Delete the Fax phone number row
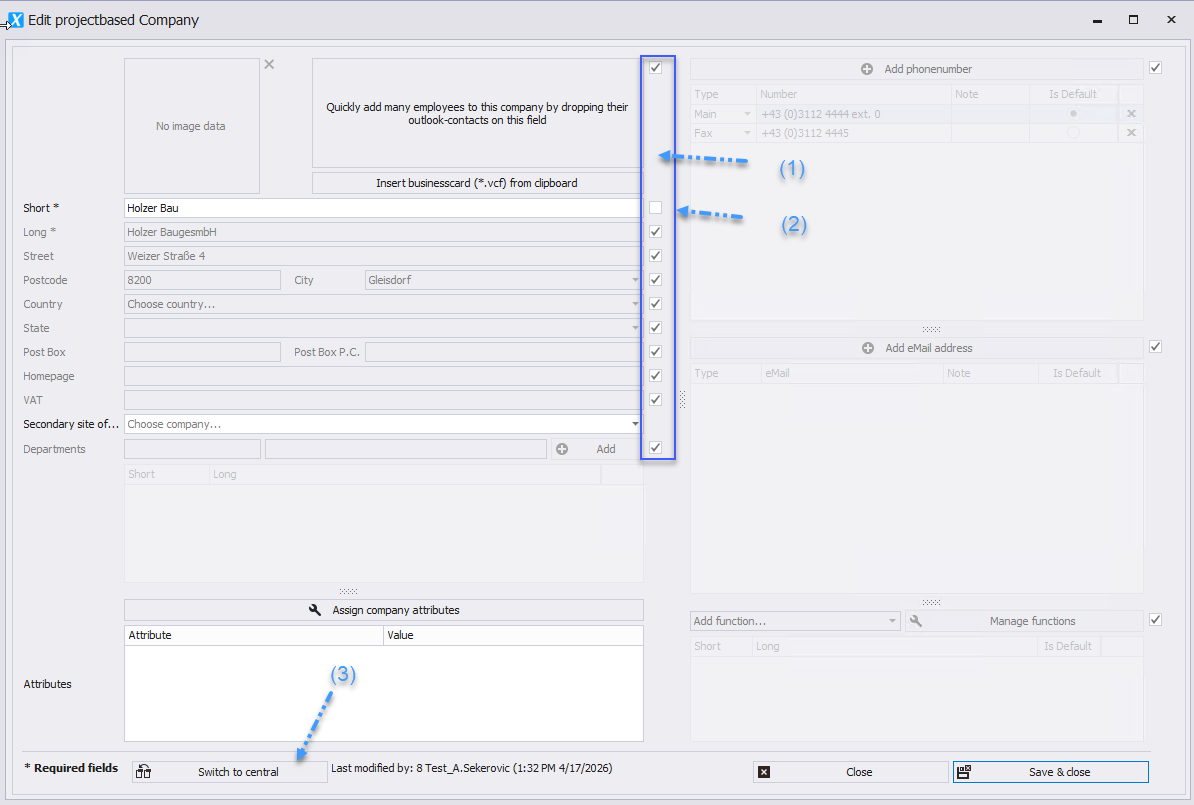This screenshot has height=805, width=1194. (x=1131, y=133)
